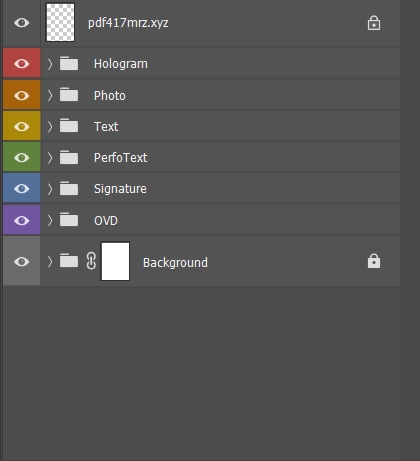Viewport: 420px width, 461px height.
Task: Hide the Hologram group using its red eye
Action: point(22,63)
